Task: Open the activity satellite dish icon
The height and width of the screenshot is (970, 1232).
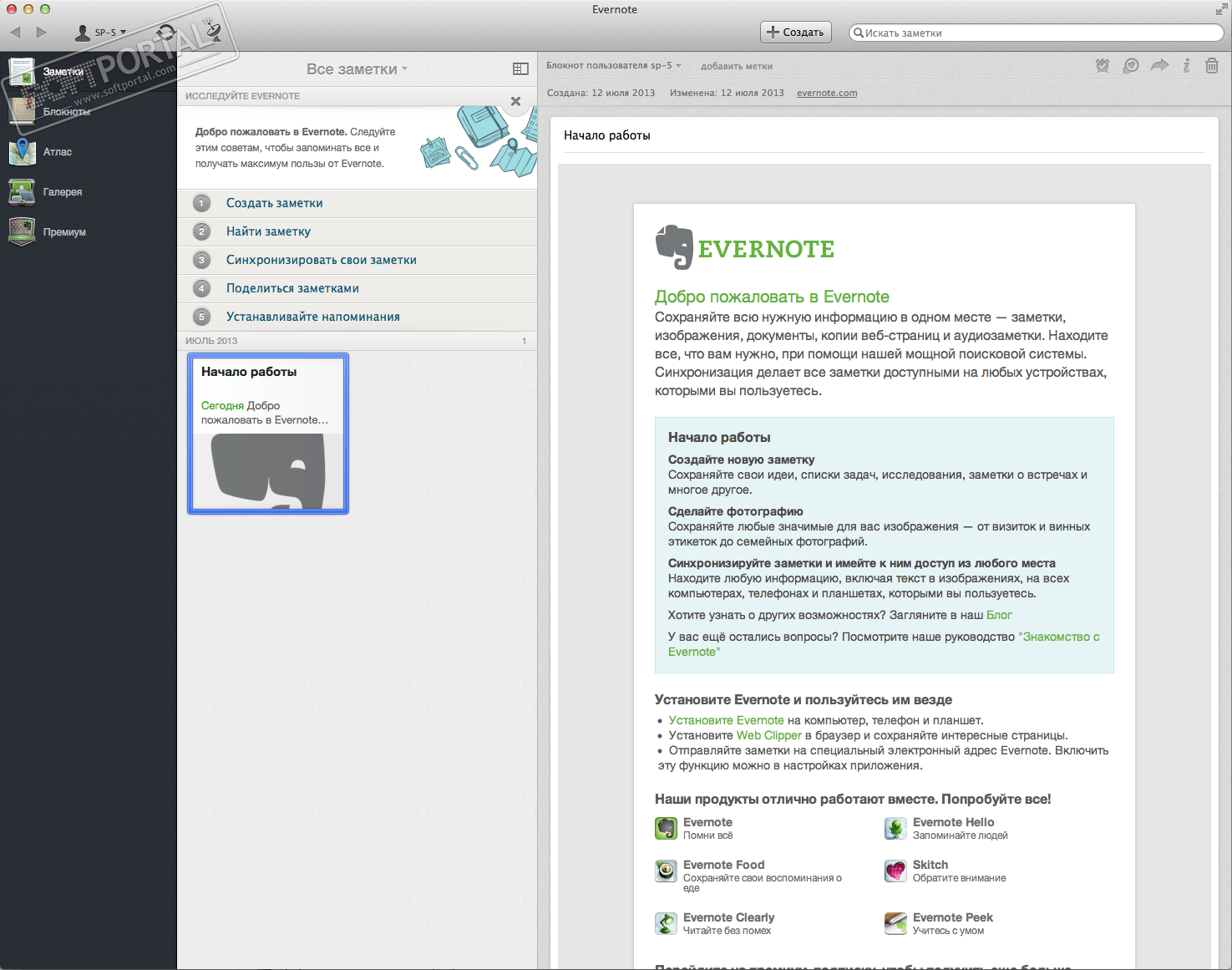Action: pyautogui.click(x=212, y=32)
